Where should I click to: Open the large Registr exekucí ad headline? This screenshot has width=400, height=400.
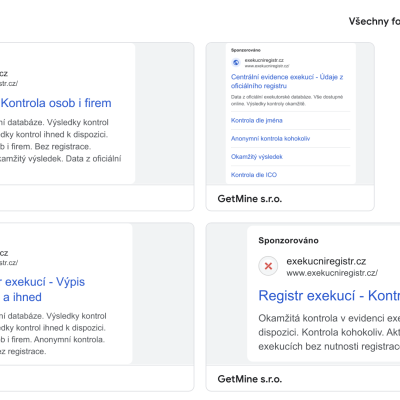pos(329,296)
